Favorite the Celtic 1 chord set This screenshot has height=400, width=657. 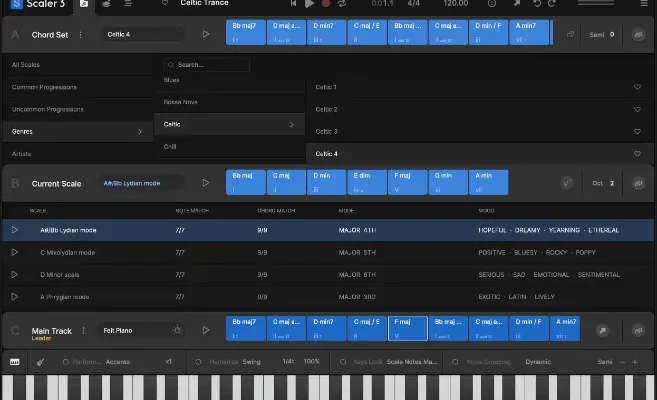[x=637, y=87]
